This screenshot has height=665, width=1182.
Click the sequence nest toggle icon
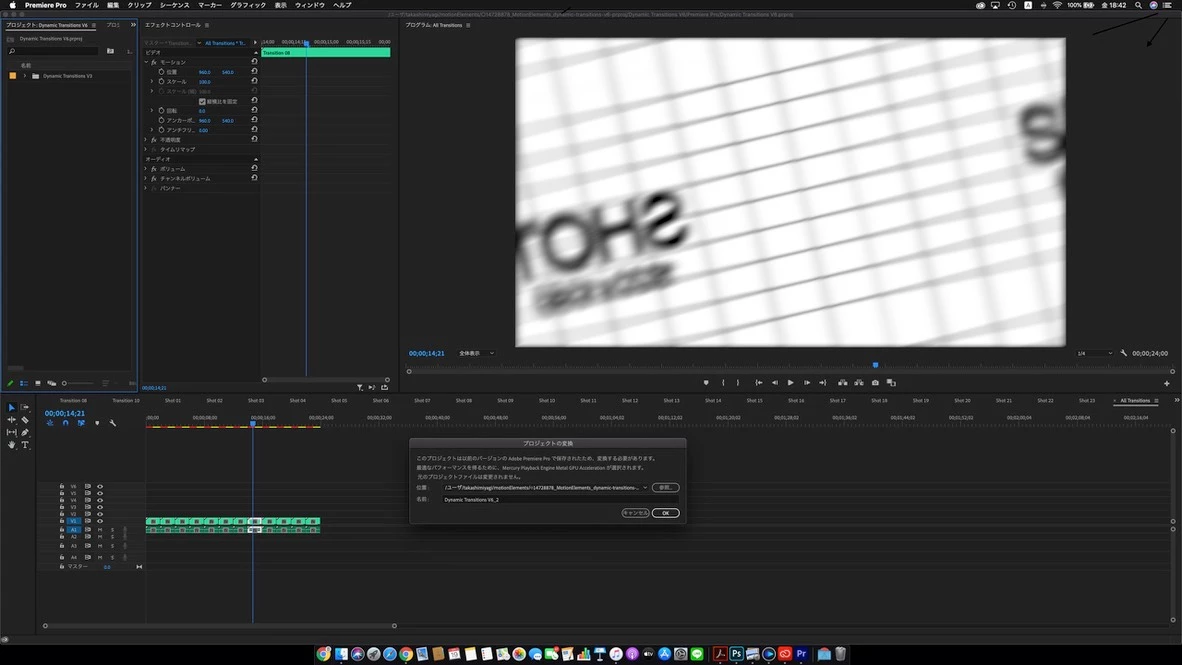point(50,423)
